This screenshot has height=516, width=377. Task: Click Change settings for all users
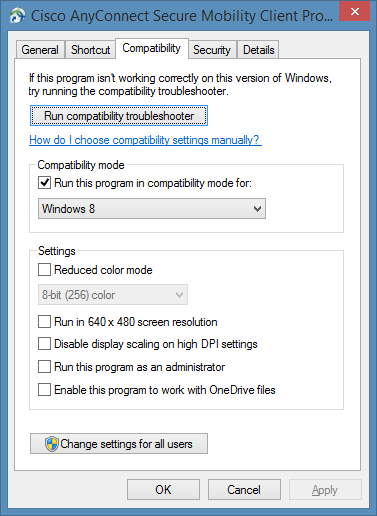(x=119, y=444)
